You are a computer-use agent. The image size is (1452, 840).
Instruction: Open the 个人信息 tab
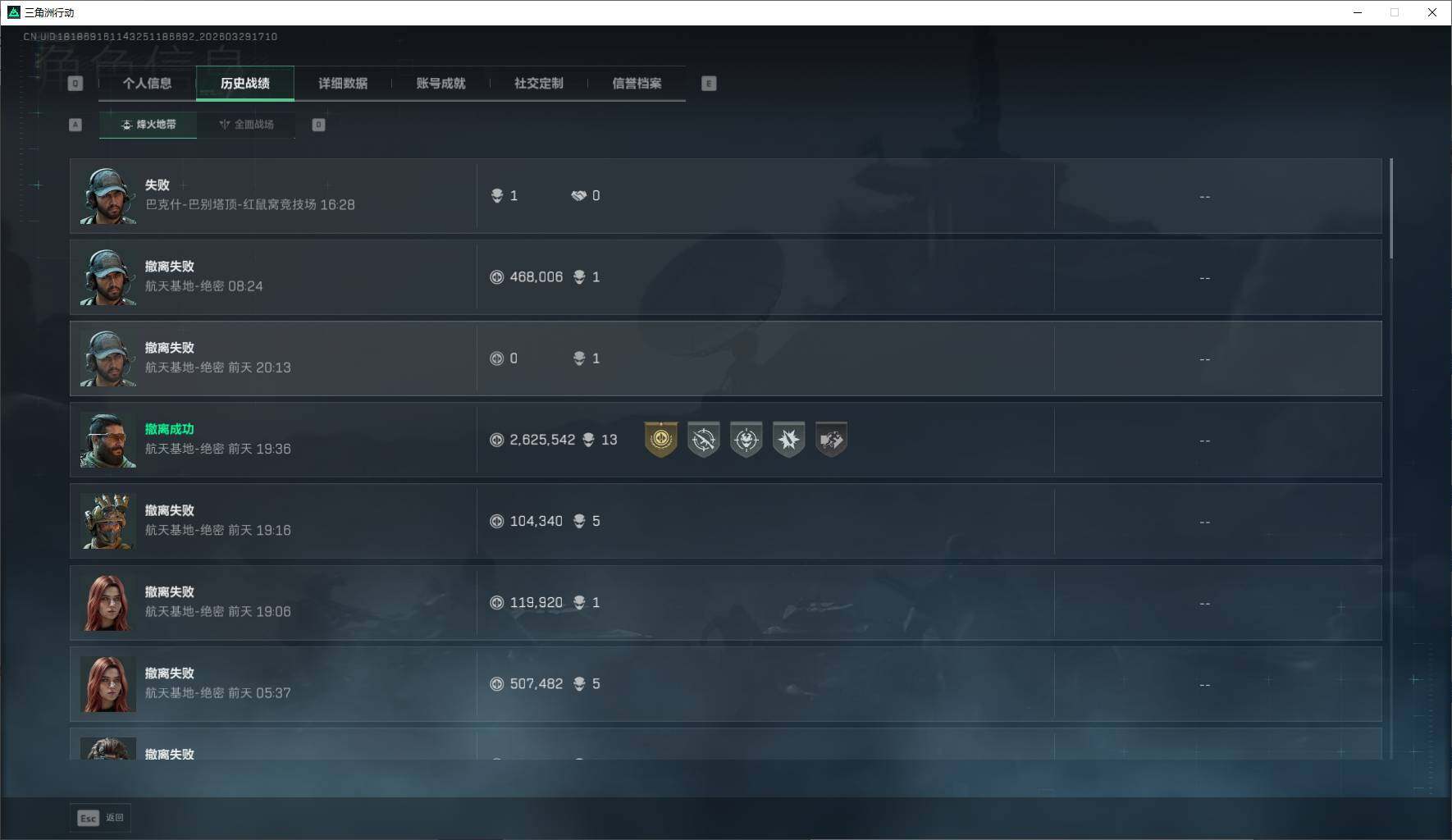(148, 84)
